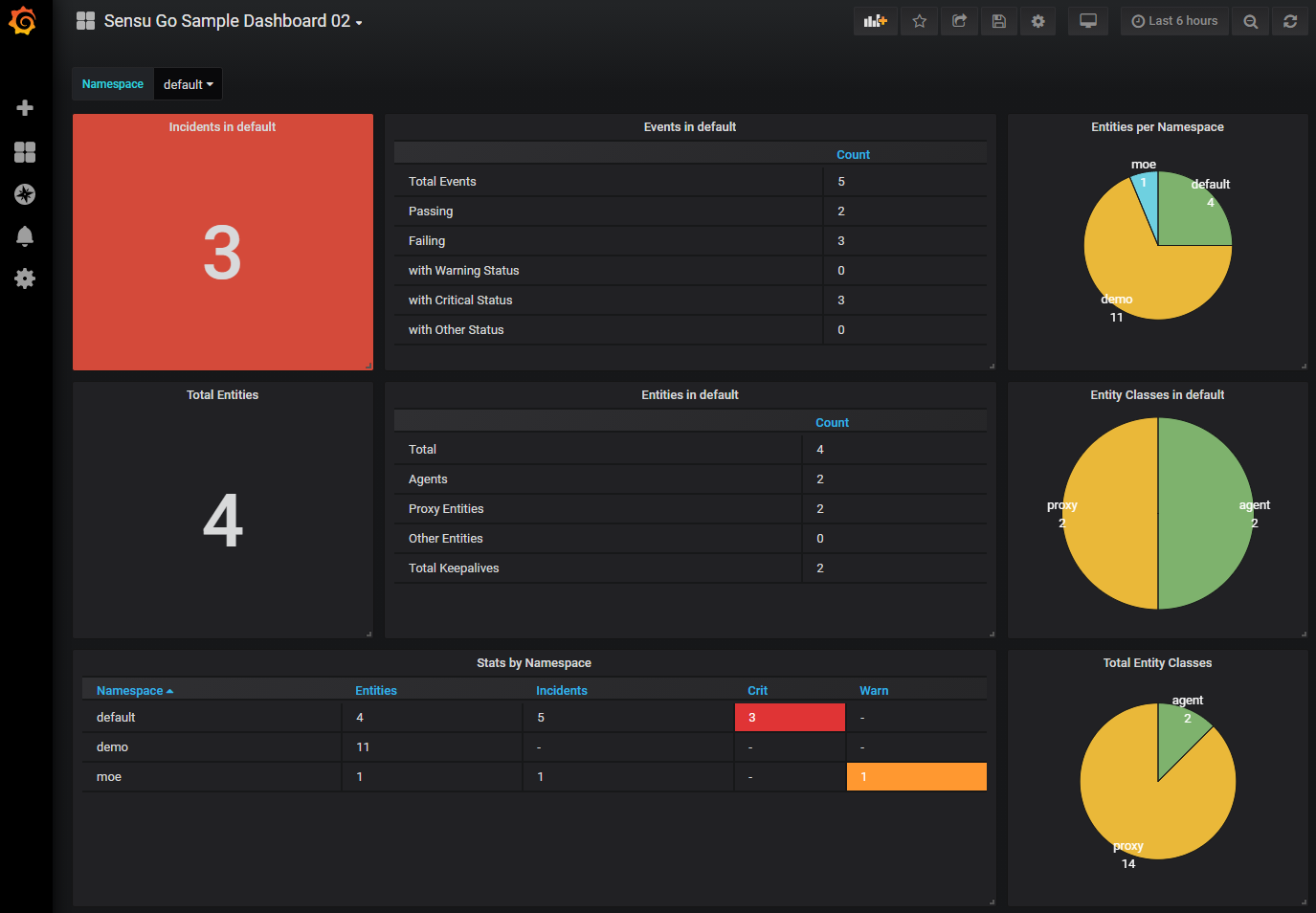
Task: Click the Proxy Entities row label
Action: (x=446, y=509)
